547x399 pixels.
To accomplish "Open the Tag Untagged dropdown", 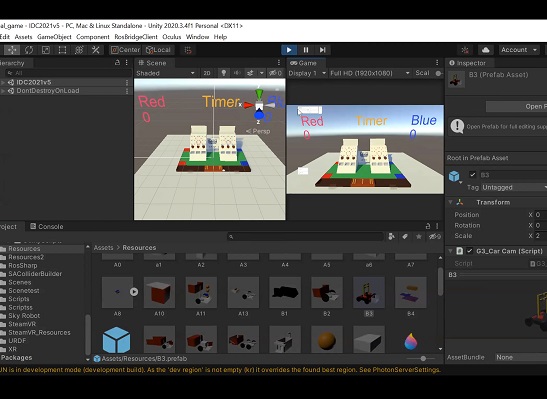I will [514, 188].
